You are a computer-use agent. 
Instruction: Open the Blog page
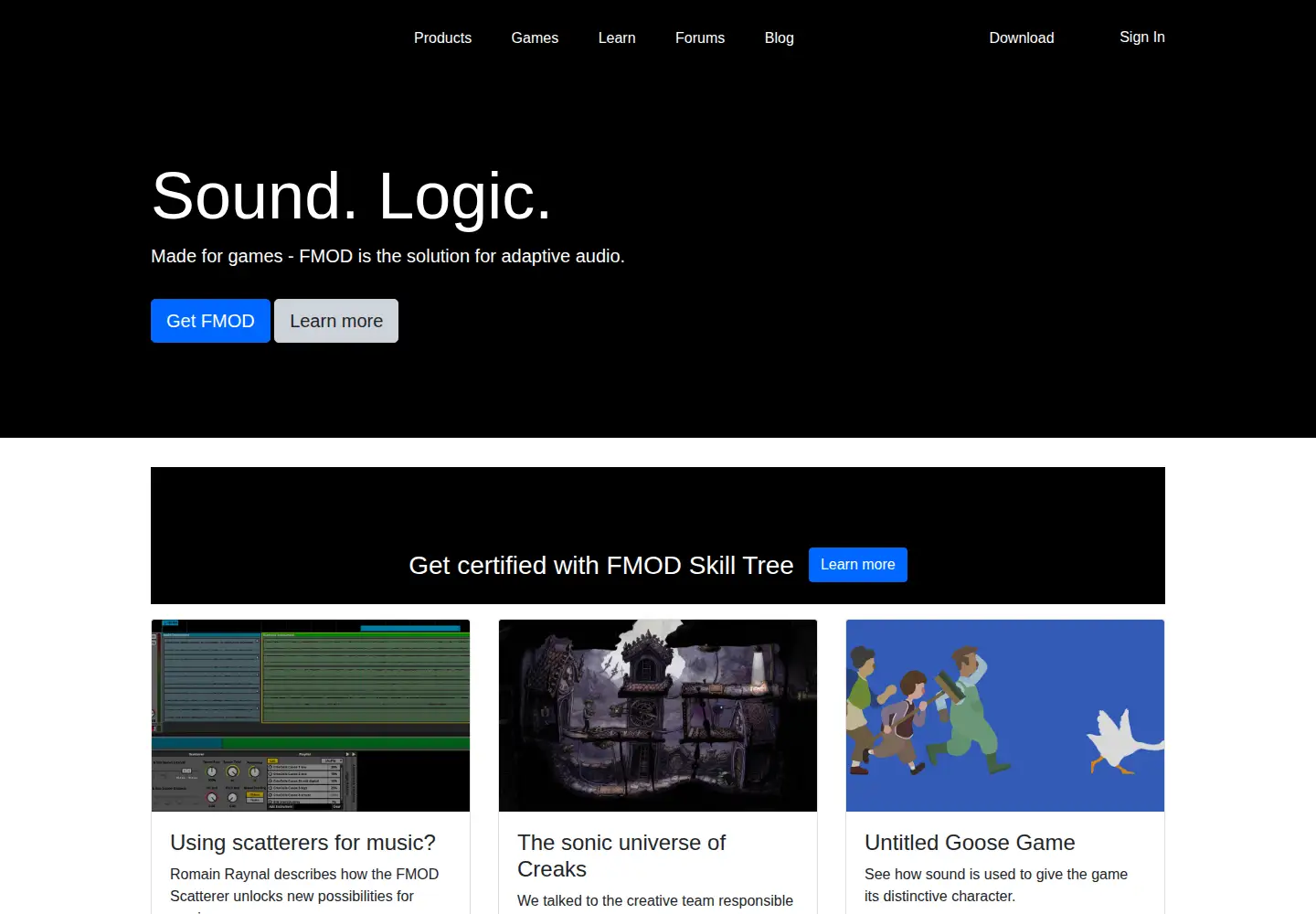pyautogui.click(x=780, y=37)
